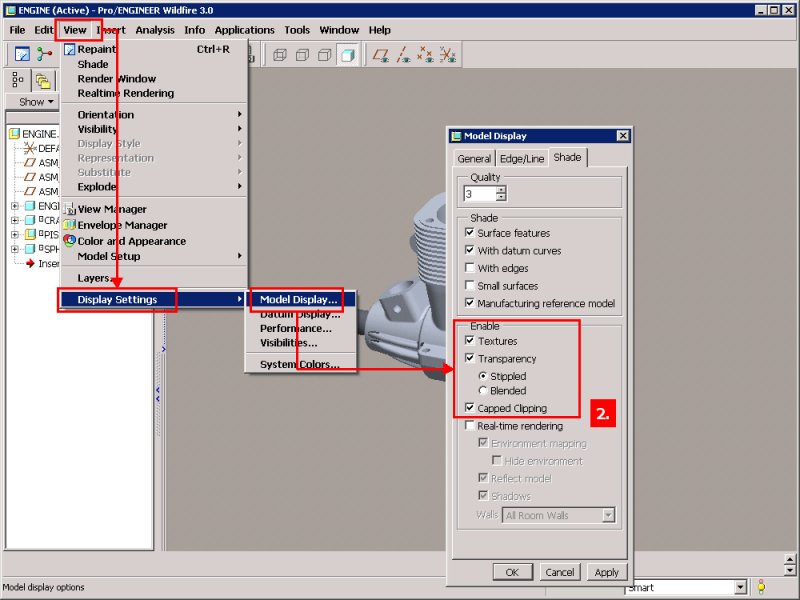Toggle coordinate systems display icon
This screenshot has width=800, height=600.
(447, 55)
